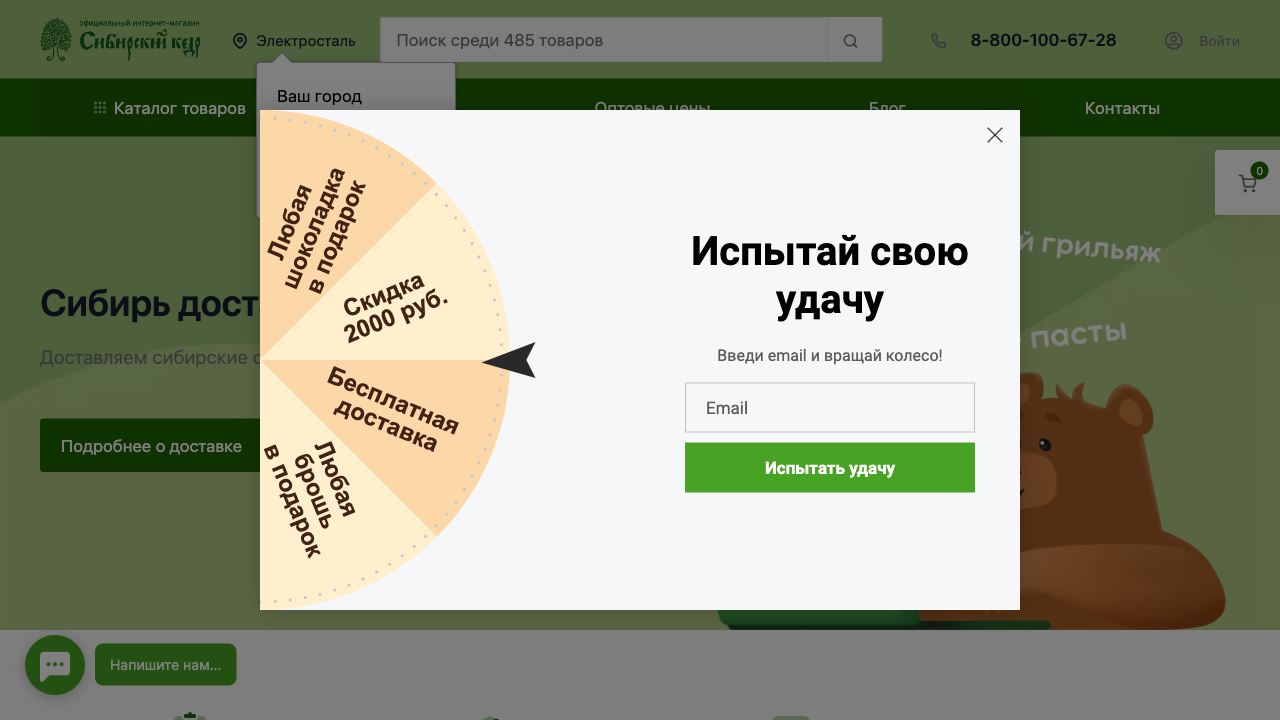
Task: Click the Любая брошь в подарок segment
Action: pos(309,500)
